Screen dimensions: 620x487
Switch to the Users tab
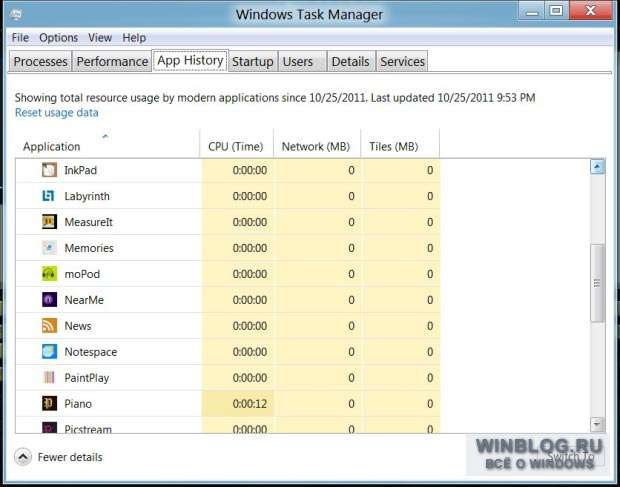(x=302, y=61)
